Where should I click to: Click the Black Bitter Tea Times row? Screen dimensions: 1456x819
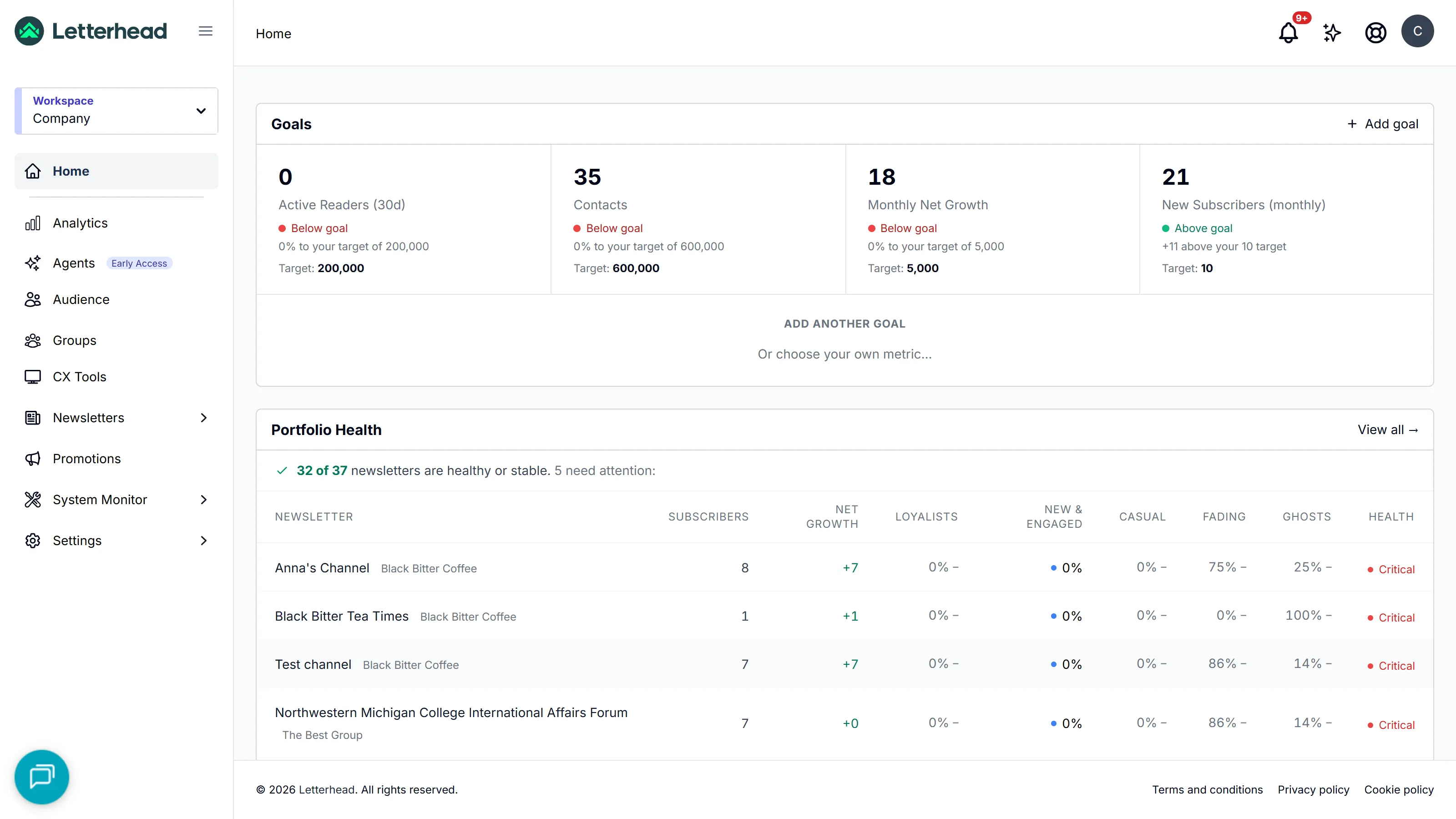click(x=844, y=616)
